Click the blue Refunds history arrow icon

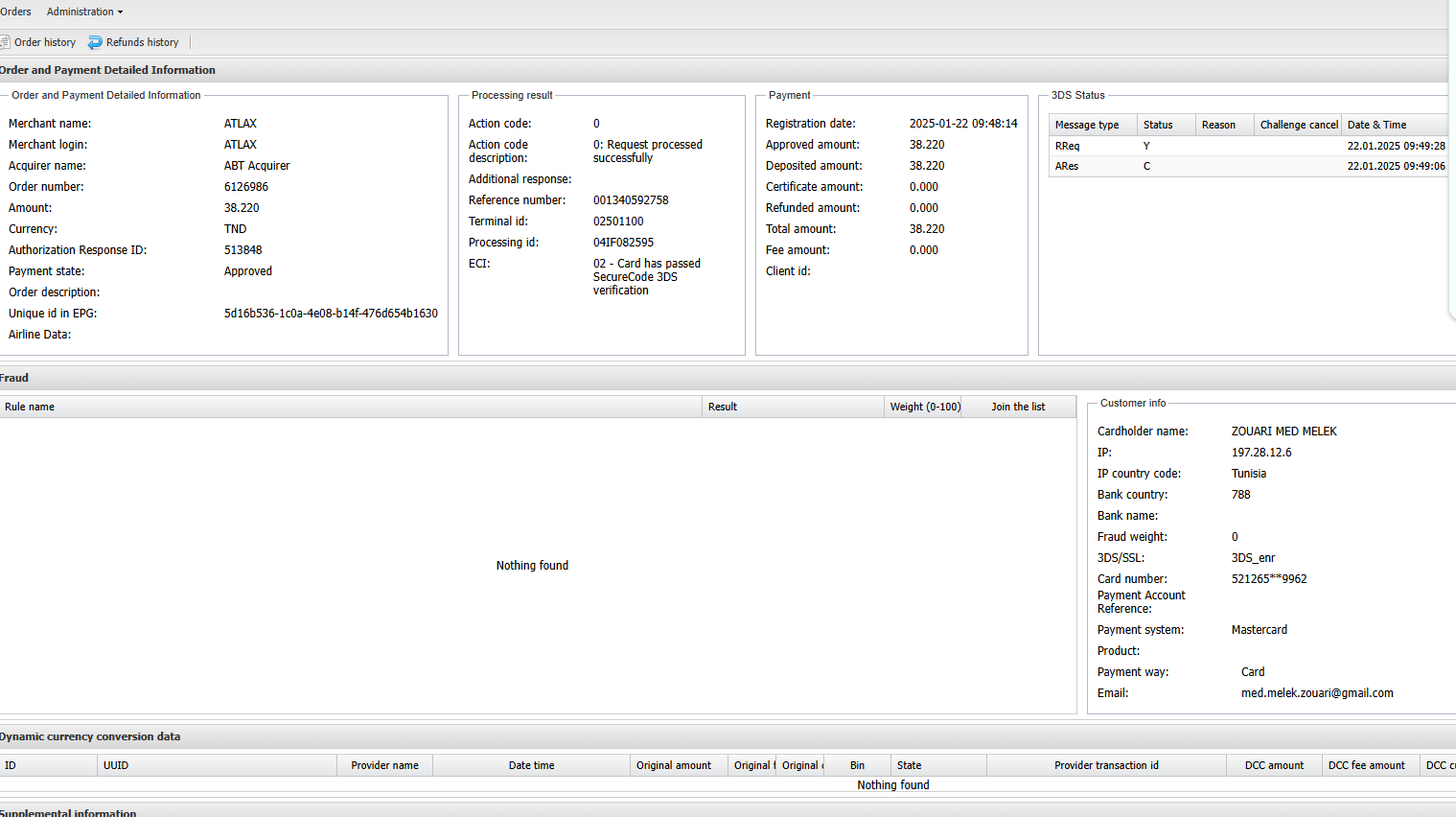pos(95,42)
